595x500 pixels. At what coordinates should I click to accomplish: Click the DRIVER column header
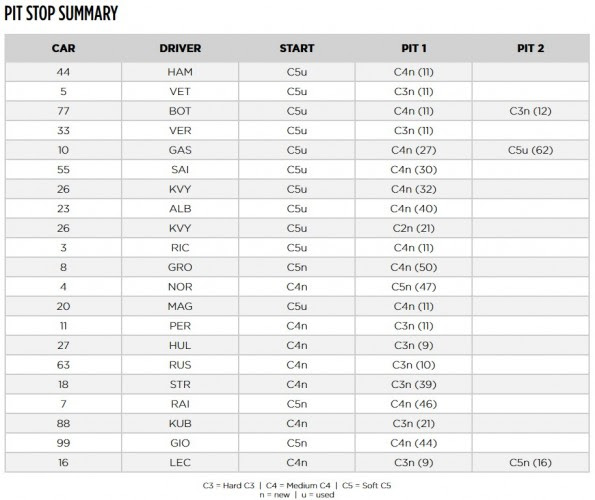tap(180, 48)
